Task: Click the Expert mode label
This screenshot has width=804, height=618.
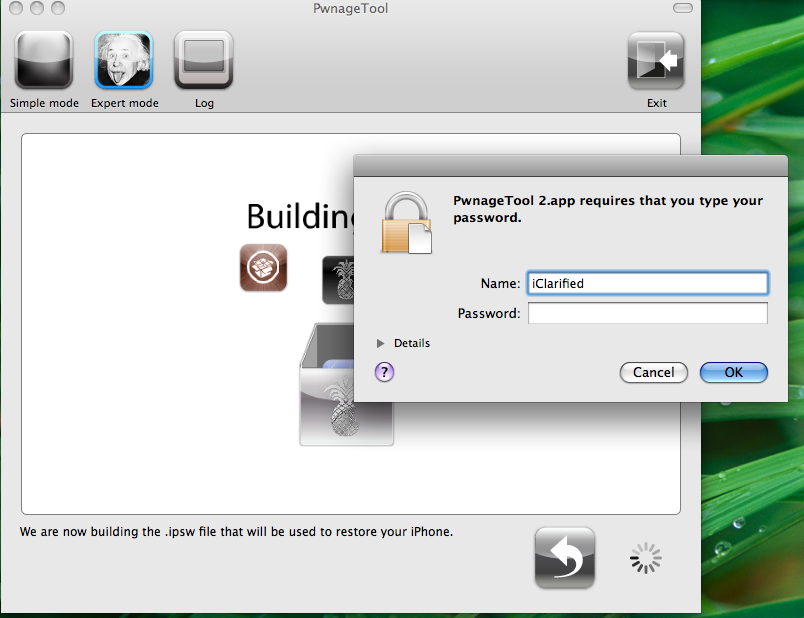Action: (x=125, y=103)
